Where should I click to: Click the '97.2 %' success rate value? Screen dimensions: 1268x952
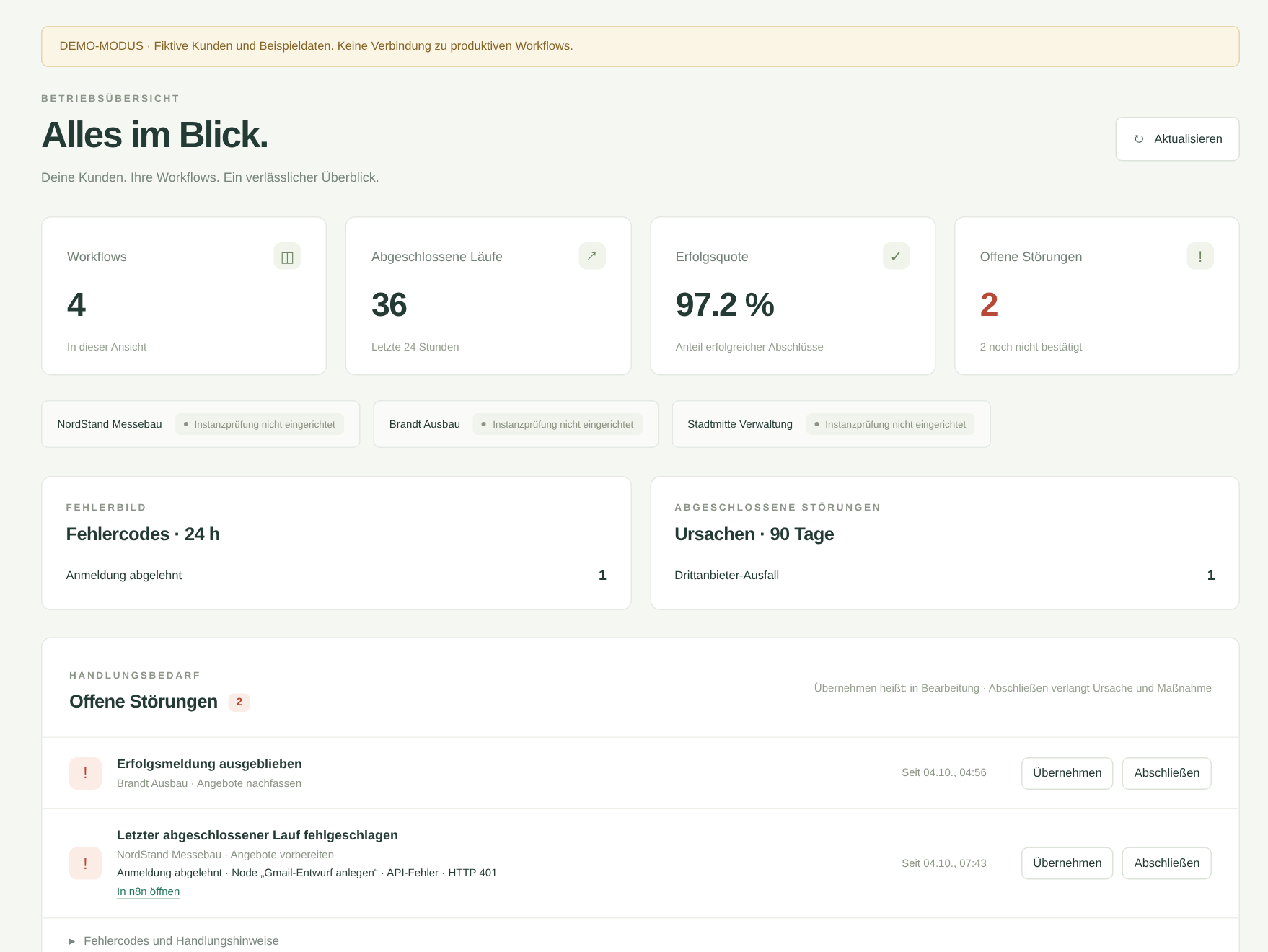coord(725,305)
